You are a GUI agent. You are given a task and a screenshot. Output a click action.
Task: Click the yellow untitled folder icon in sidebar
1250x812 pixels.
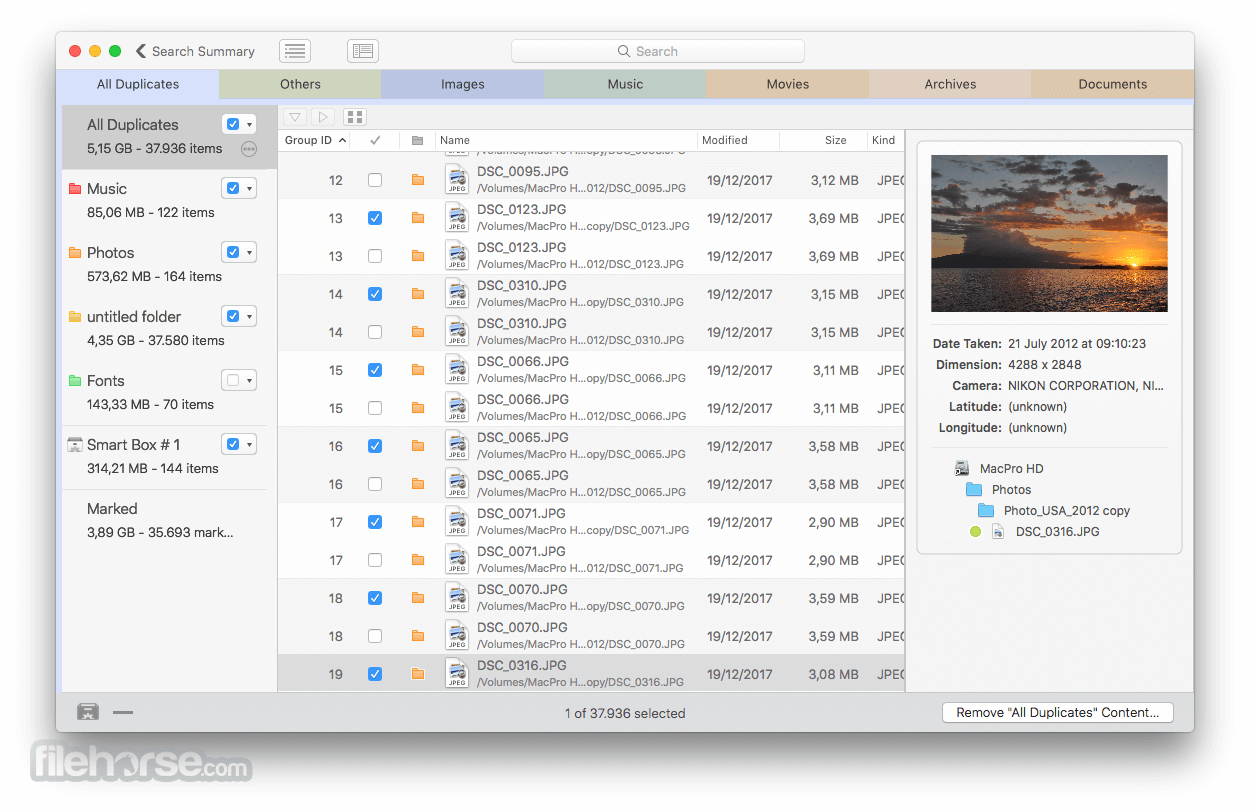pos(75,317)
